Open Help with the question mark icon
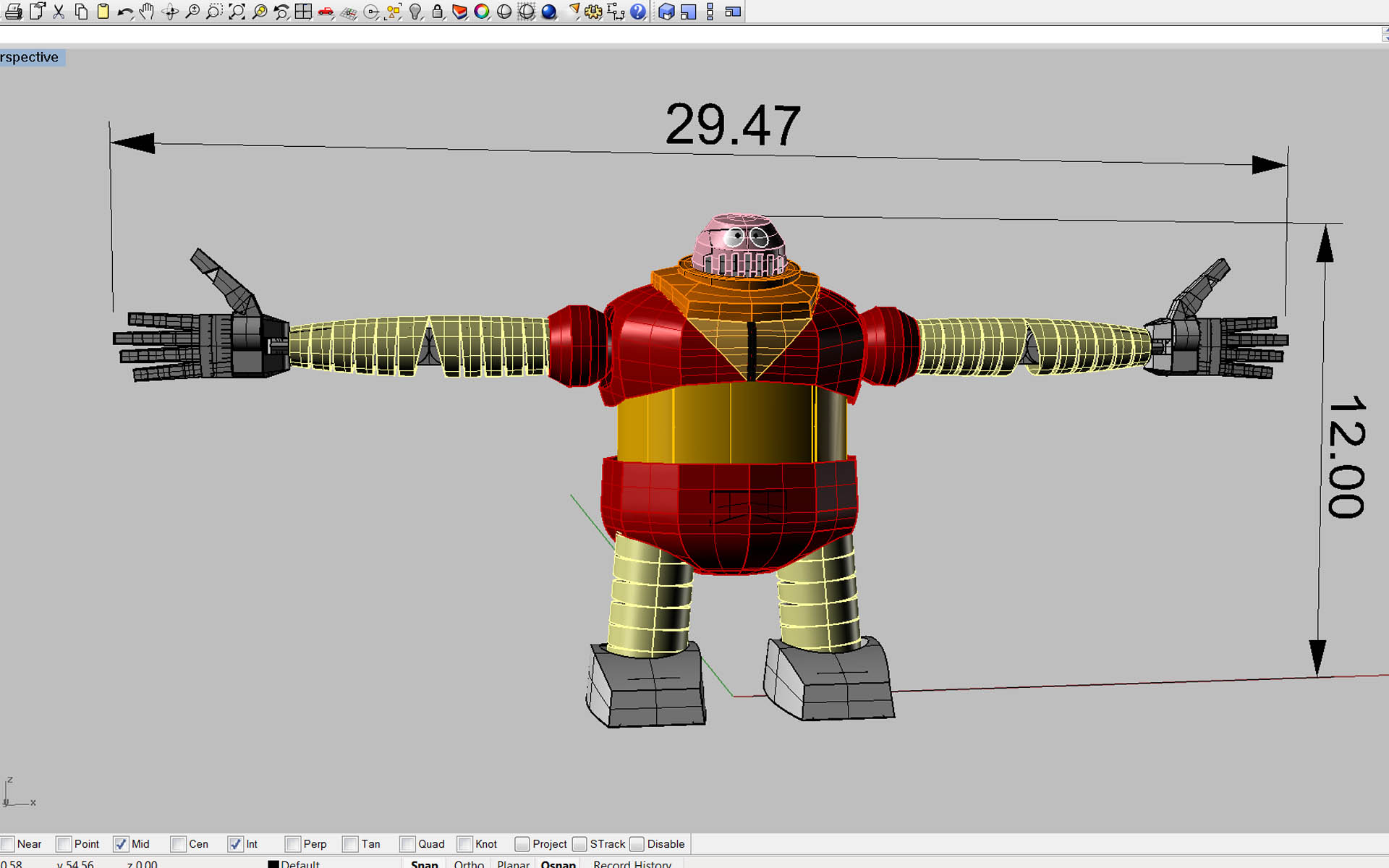The image size is (1389, 868). tap(638, 12)
